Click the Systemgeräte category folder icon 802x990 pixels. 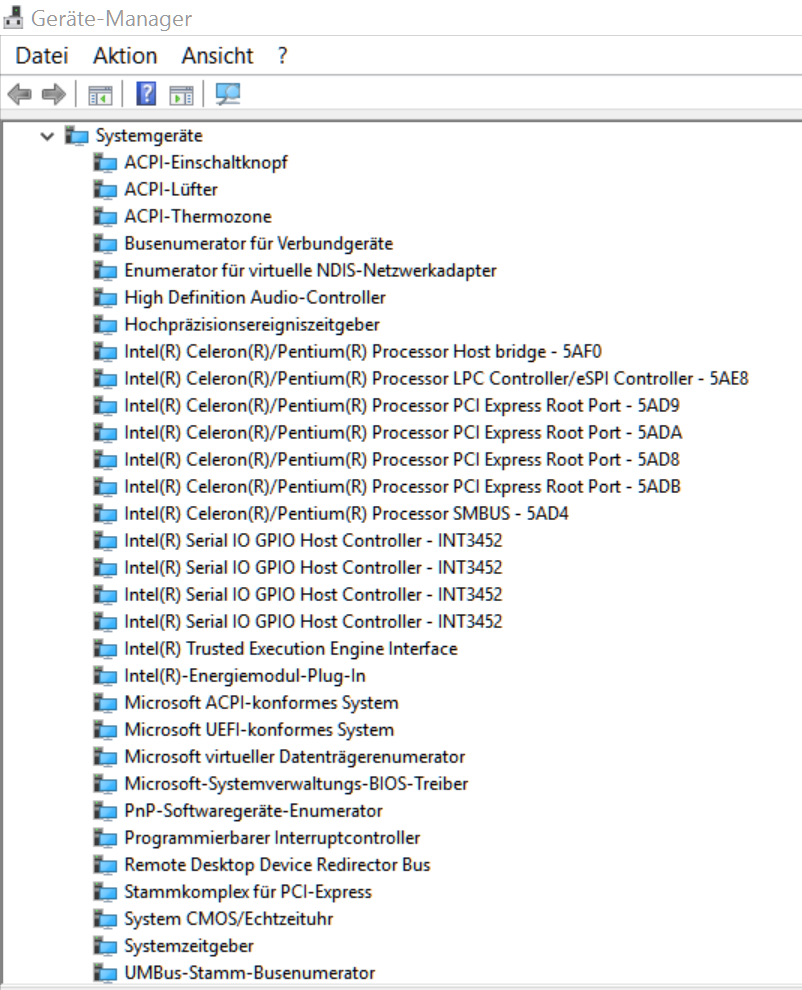(76, 136)
